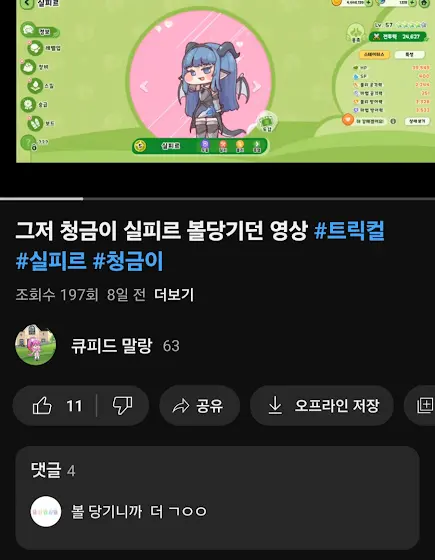Tap the save to playlist icon

click(424, 406)
